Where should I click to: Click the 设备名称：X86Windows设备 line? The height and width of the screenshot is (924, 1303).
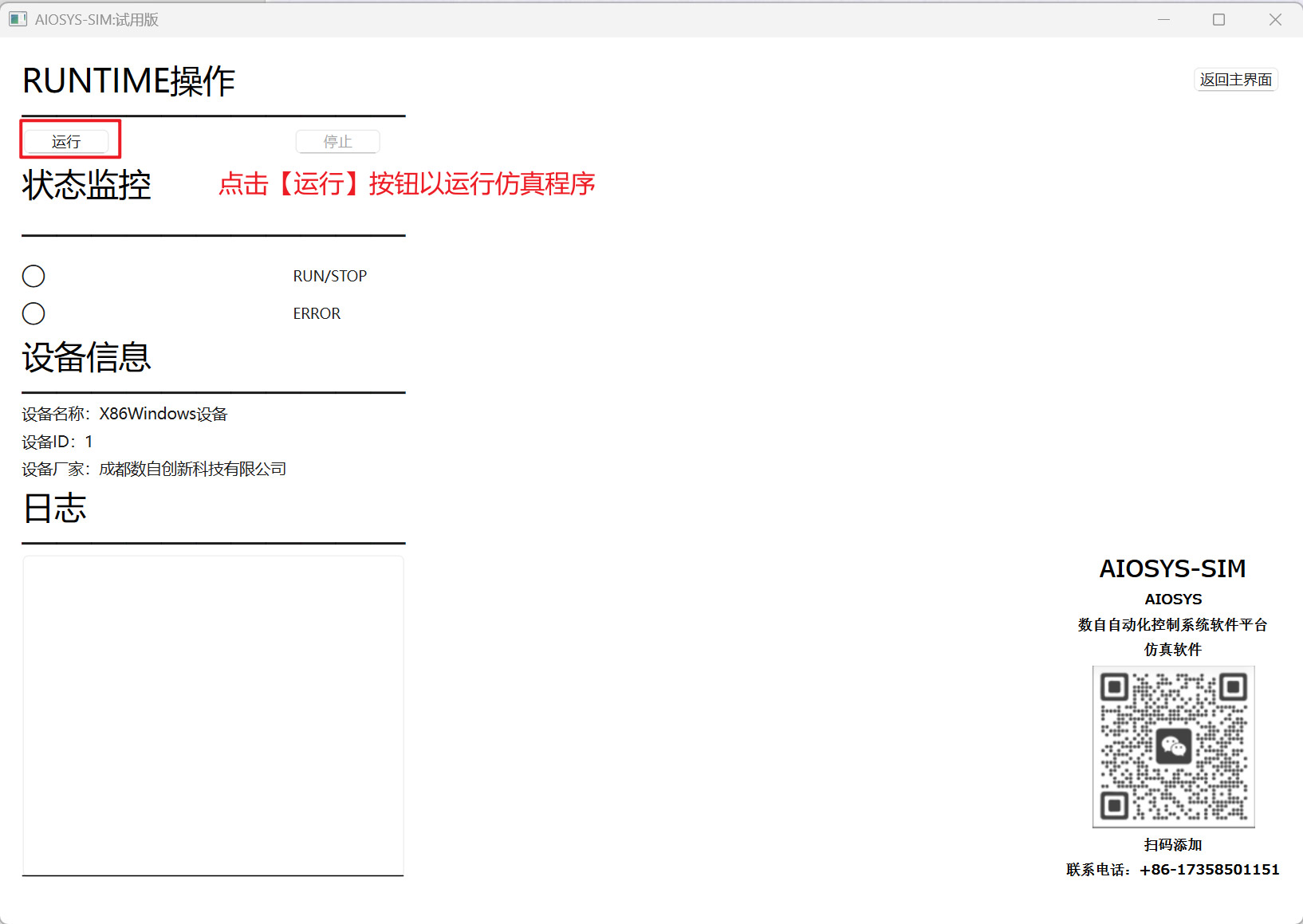click(124, 414)
